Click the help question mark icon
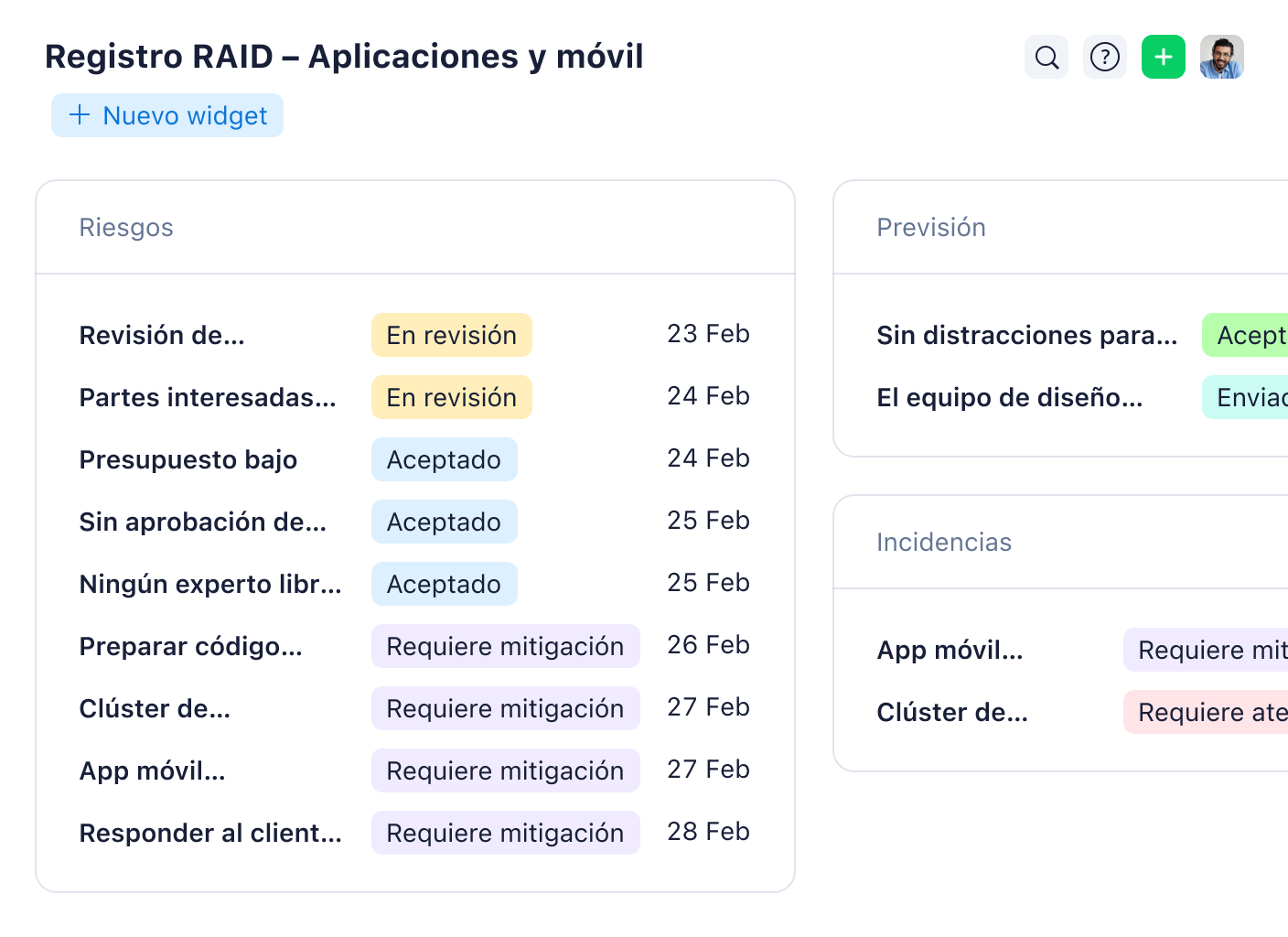The width and height of the screenshot is (1288, 937). coord(1104,57)
